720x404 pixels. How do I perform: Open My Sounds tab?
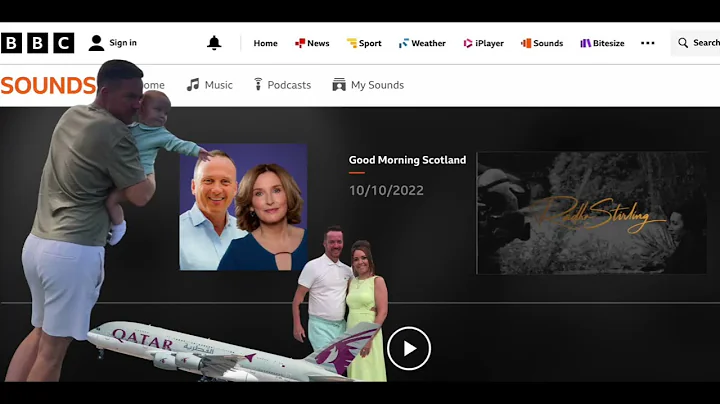(x=368, y=85)
